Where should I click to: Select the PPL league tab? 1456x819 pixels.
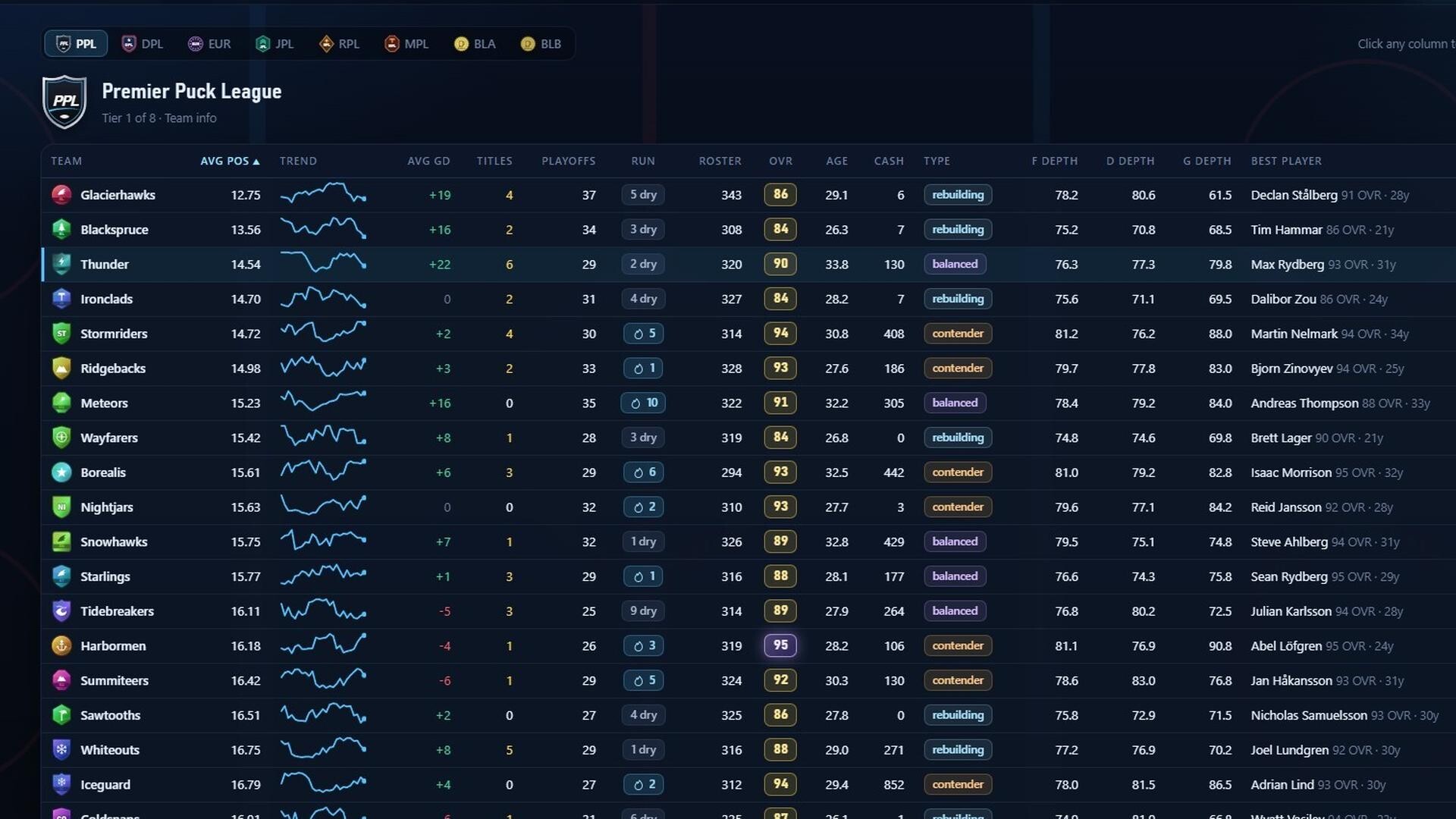point(77,44)
